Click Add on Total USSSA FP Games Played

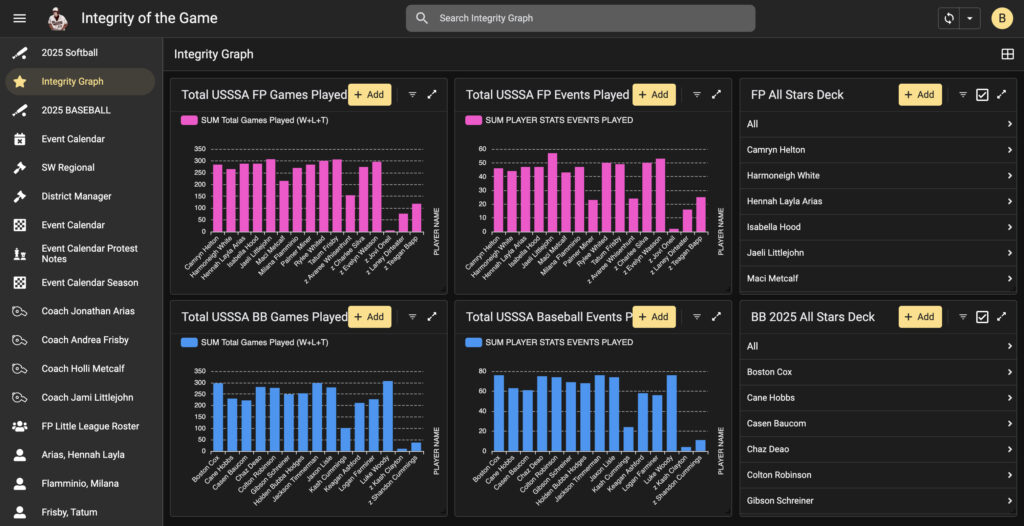(x=369, y=95)
